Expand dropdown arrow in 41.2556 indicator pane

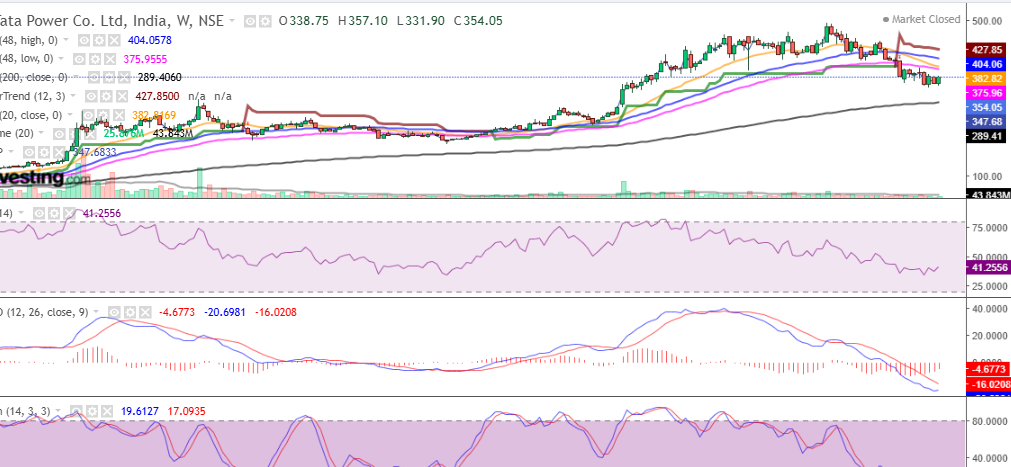[21, 214]
